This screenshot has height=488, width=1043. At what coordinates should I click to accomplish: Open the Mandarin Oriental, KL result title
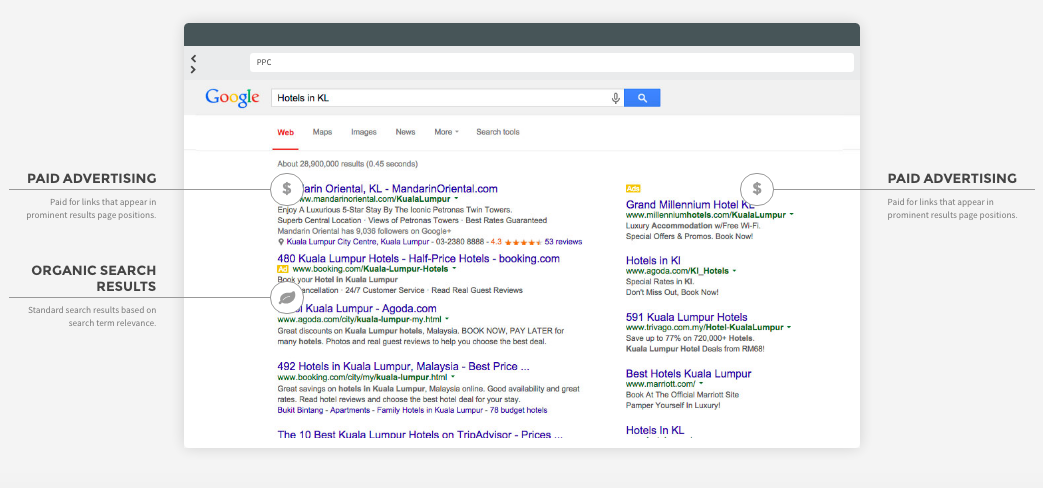pyautogui.click(x=401, y=189)
